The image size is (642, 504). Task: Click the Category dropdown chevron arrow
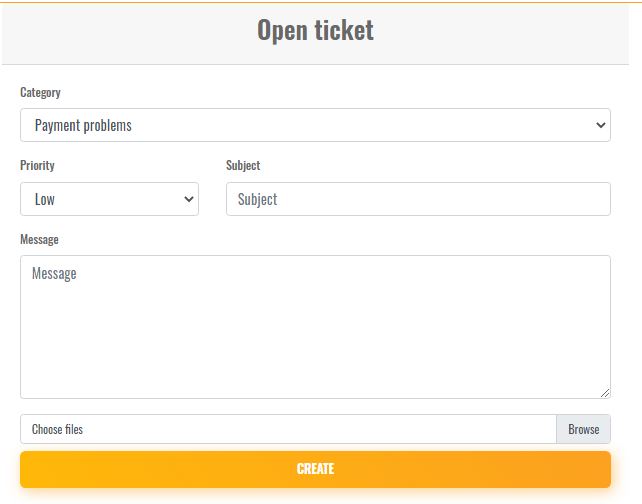tap(600, 125)
